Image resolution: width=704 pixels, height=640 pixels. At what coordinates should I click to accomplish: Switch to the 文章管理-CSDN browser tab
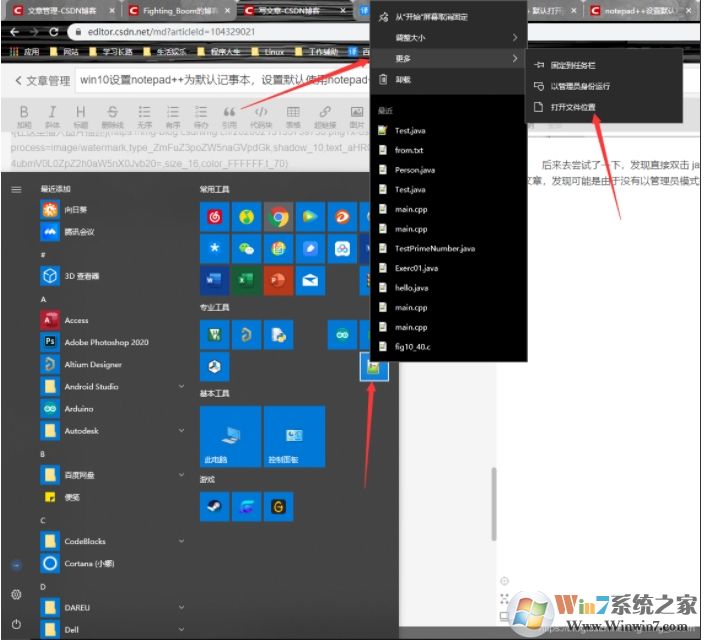coord(64,11)
